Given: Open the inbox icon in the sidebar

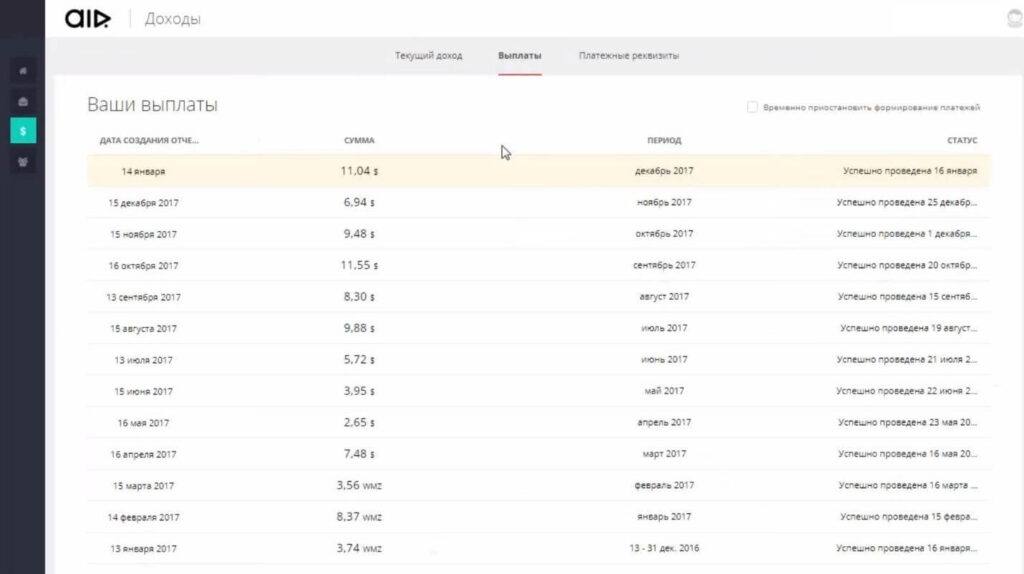Looking at the screenshot, I should coord(22,101).
